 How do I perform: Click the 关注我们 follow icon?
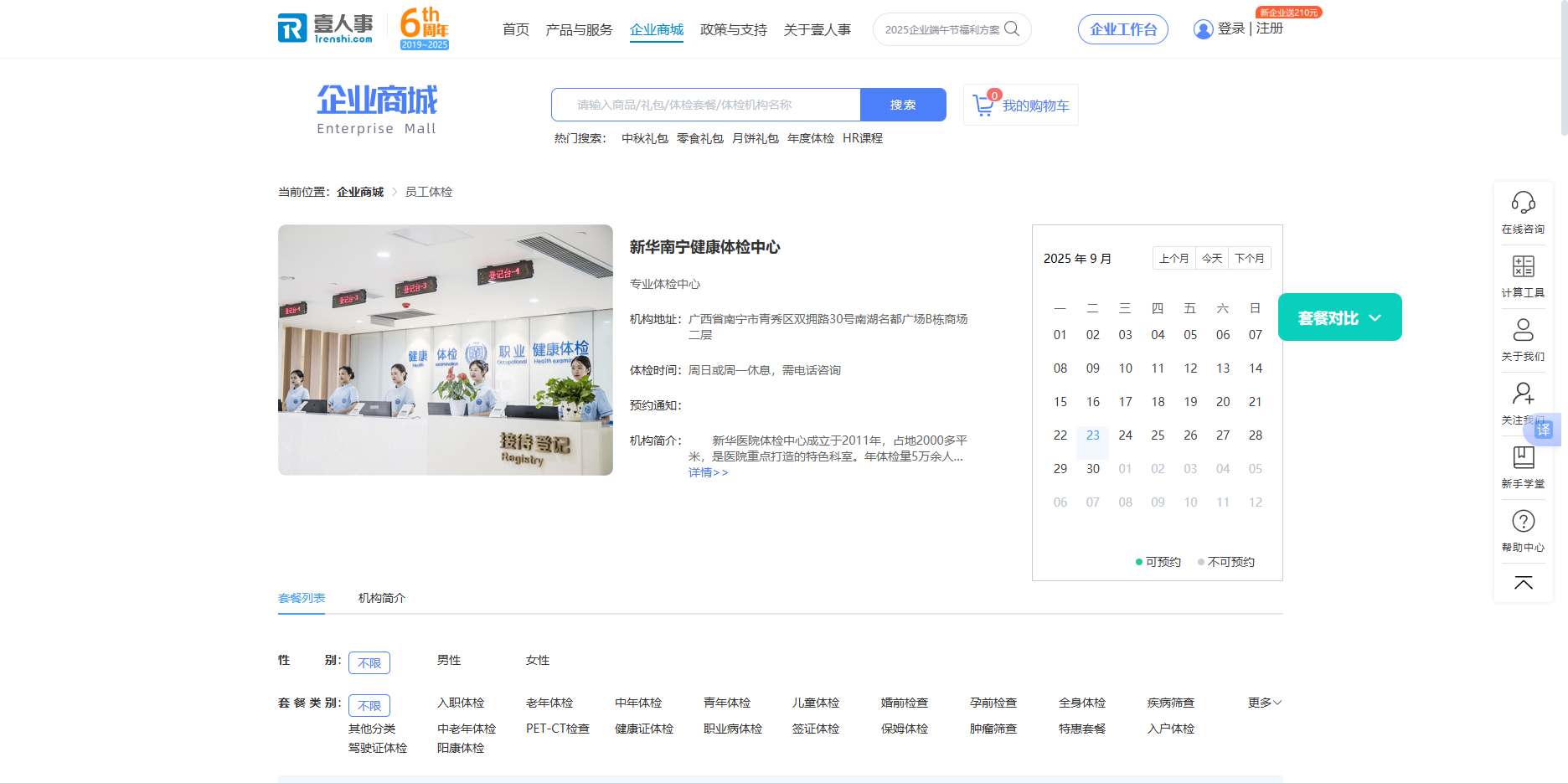(x=1523, y=394)
